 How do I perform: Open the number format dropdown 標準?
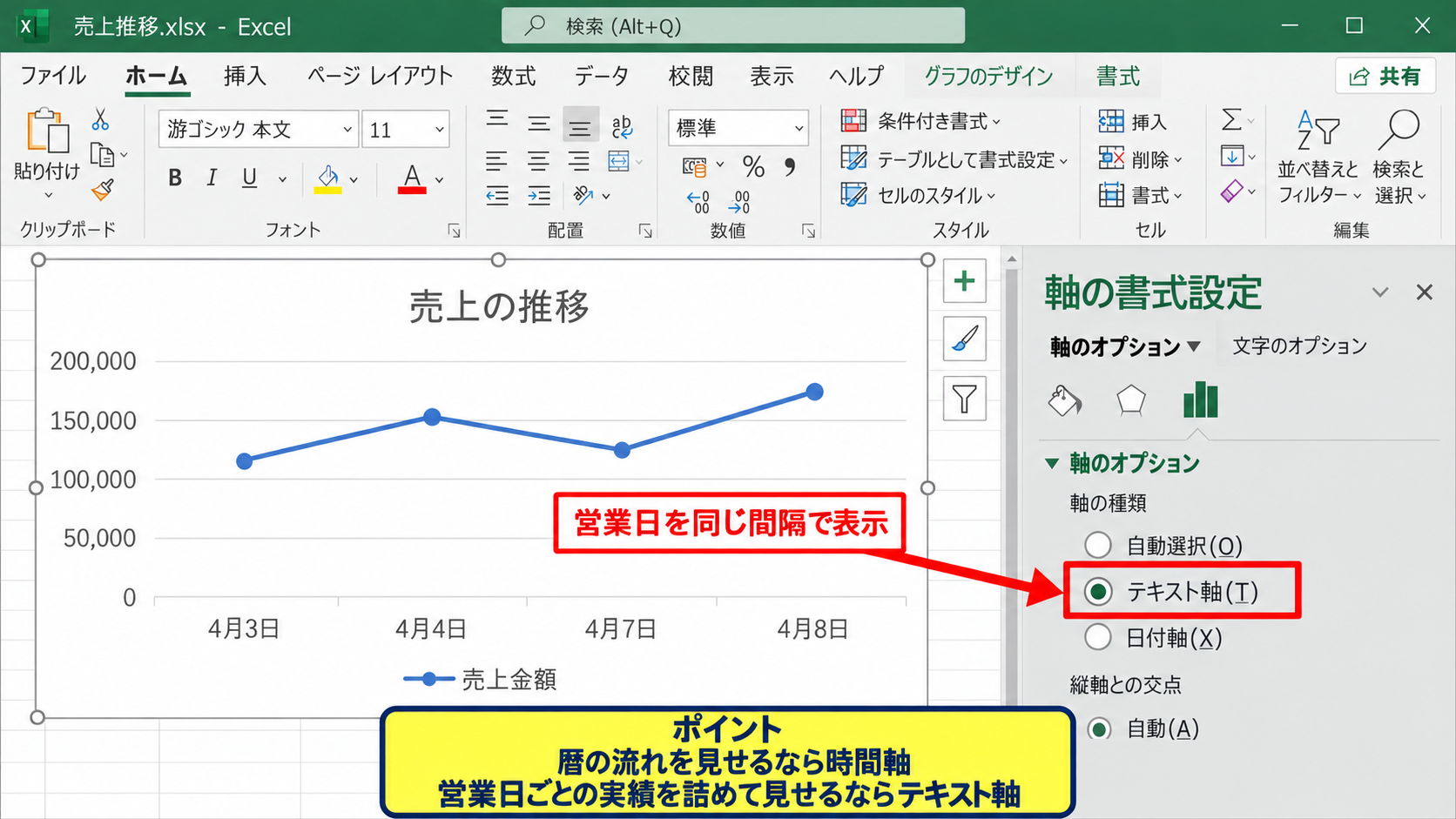(x=799, y=128)
